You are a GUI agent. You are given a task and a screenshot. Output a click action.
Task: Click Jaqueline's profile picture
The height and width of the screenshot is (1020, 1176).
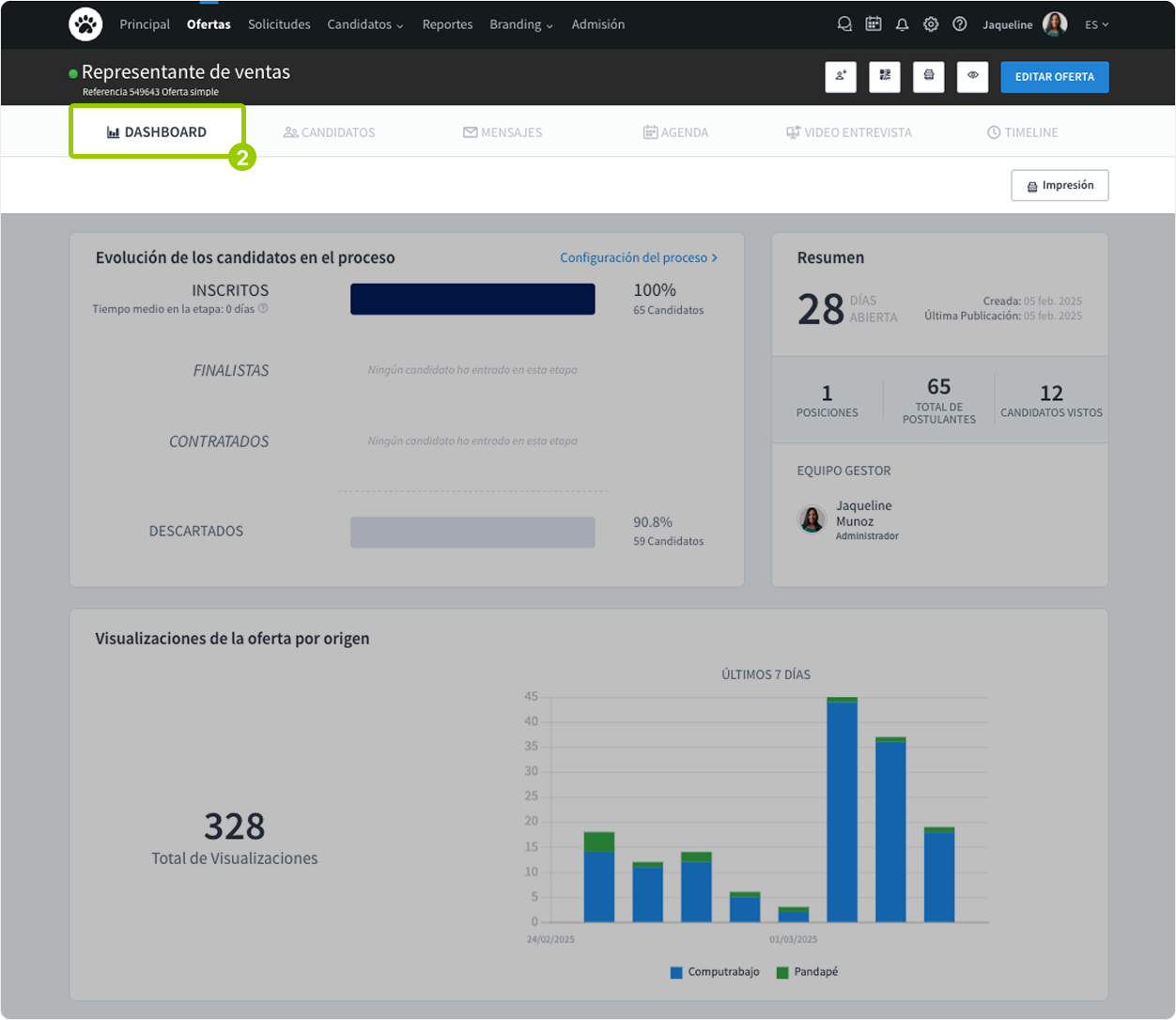[1054, 23]
